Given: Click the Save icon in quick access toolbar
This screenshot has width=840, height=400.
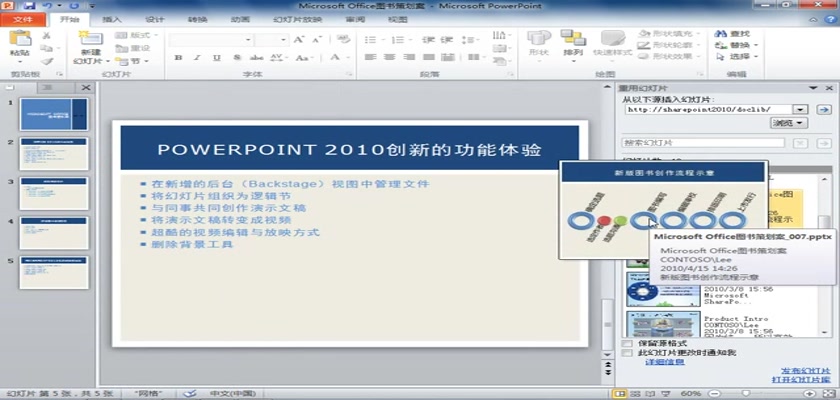Looking at the screenshot, I should [29, 6].
